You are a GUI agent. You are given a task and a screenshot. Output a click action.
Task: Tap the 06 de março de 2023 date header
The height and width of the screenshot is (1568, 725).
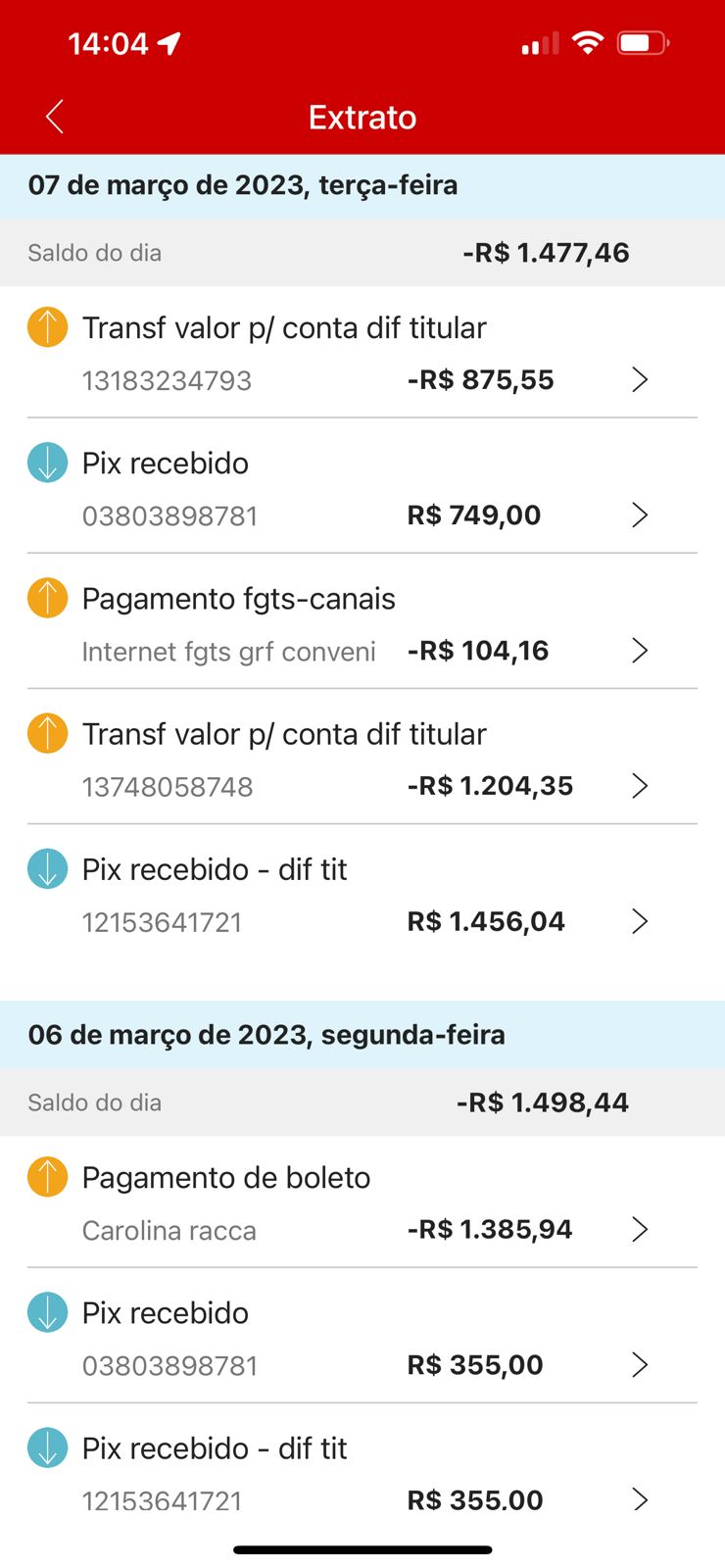point(266,1035)
